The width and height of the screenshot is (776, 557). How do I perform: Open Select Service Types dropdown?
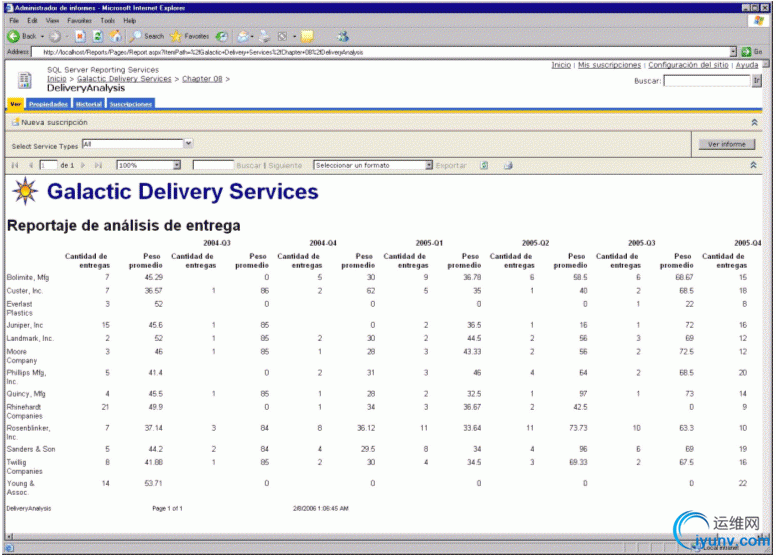(188, 144)
